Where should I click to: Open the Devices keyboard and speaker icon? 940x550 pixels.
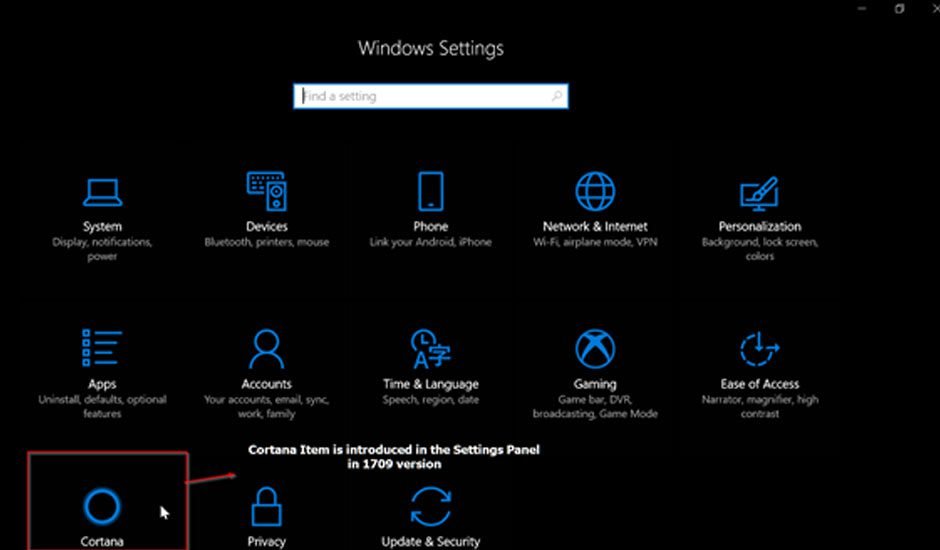point(267,191)
